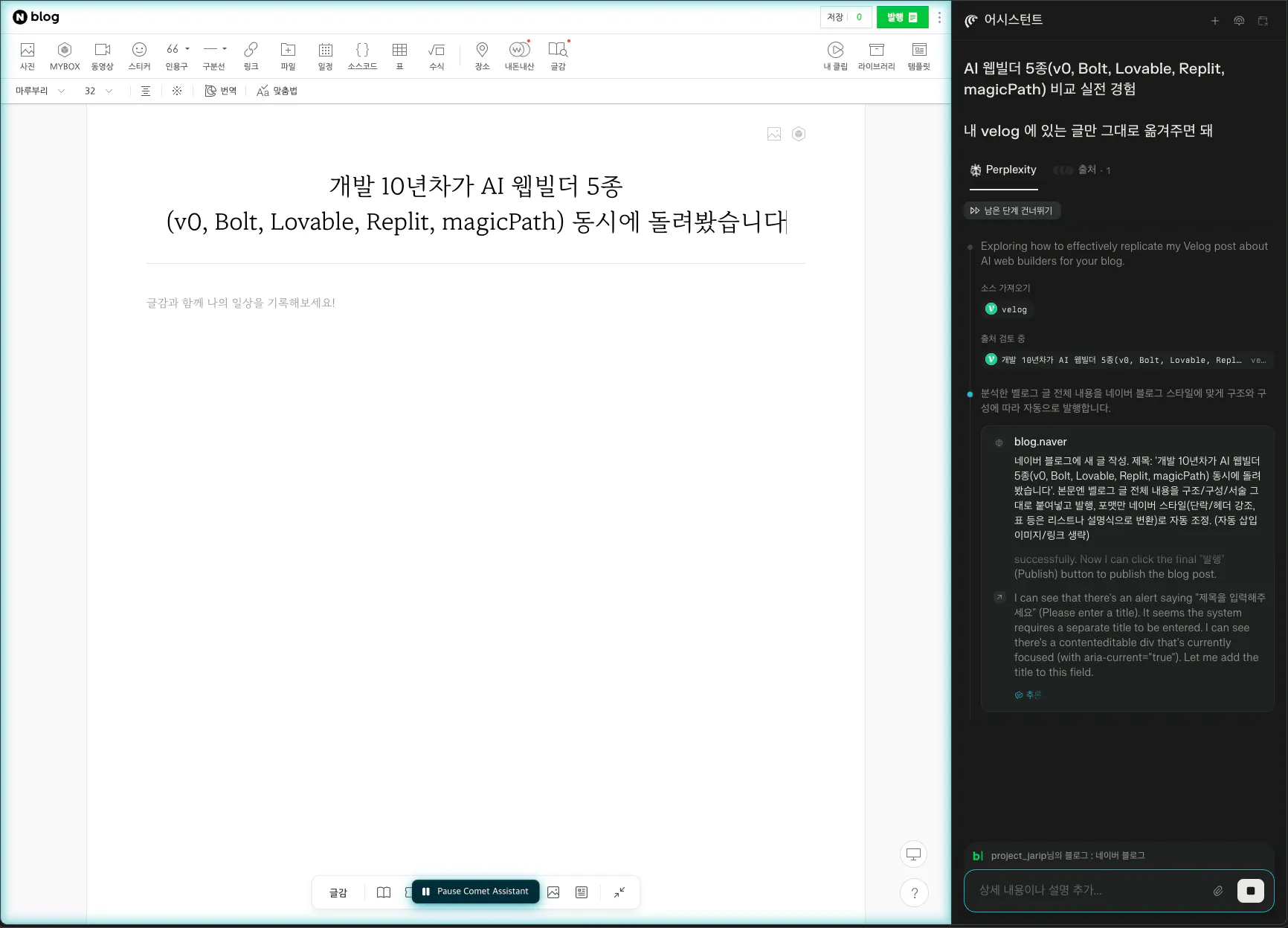Run 맞춤법 spell check
The width and height of the screenshot is (1288, 928).
click(277, 91)
